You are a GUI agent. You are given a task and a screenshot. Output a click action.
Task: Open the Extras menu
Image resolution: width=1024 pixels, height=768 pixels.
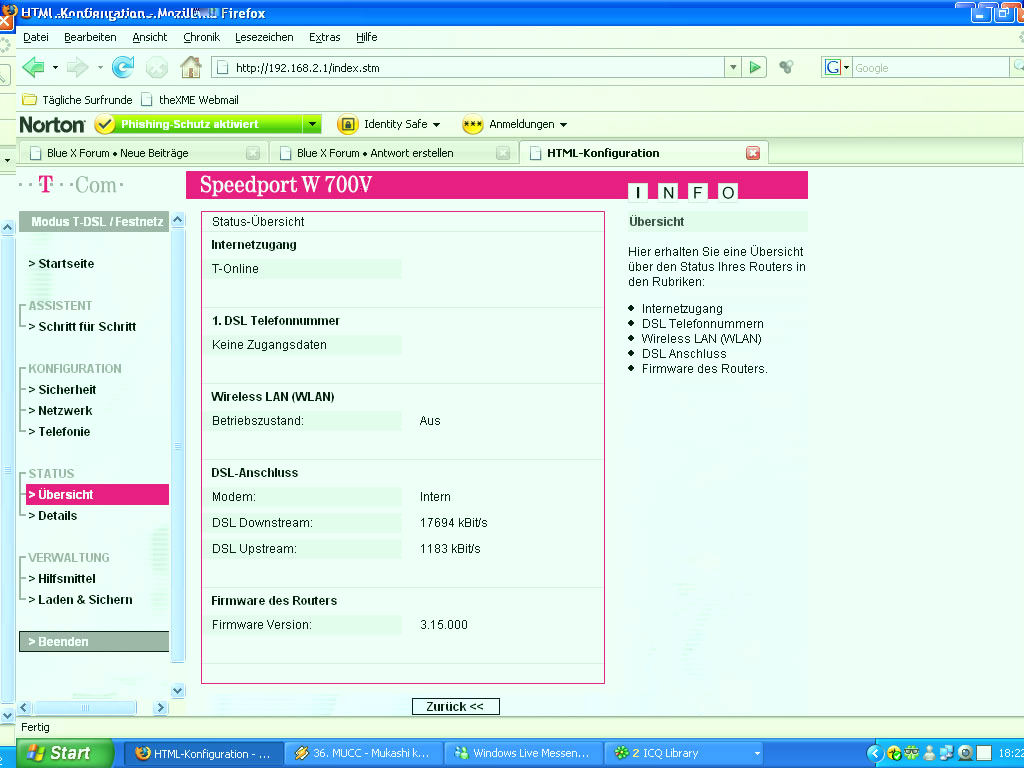point(325,37)
